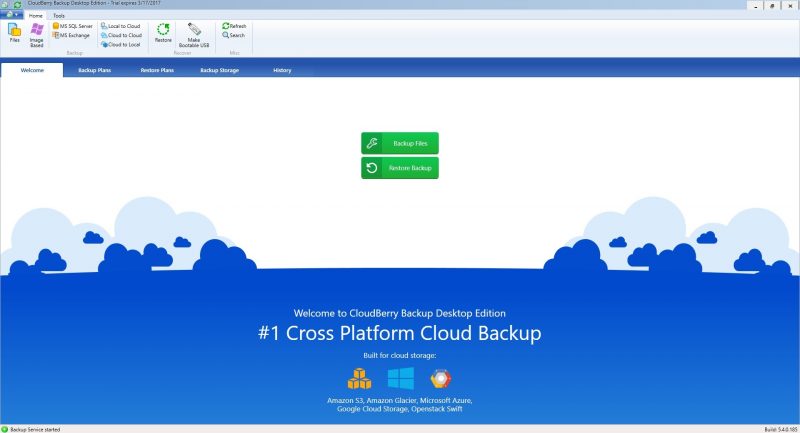Click 'Google Cloud Storage, Openstack Swift' text
Viewport: 800px width, 433px height.
pos(399,409)
